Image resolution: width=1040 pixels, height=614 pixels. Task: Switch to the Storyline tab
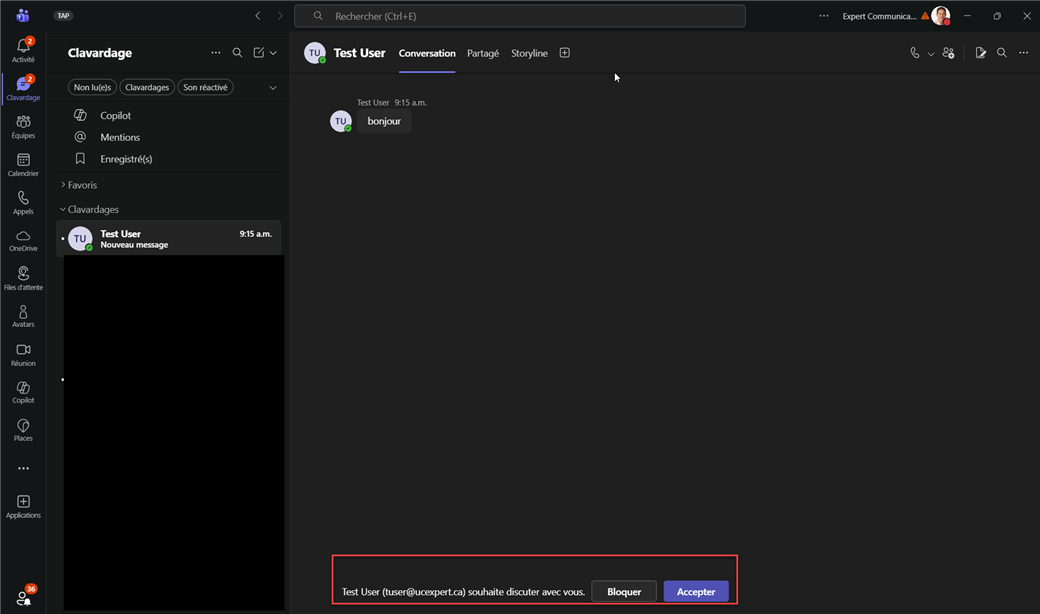529,54
